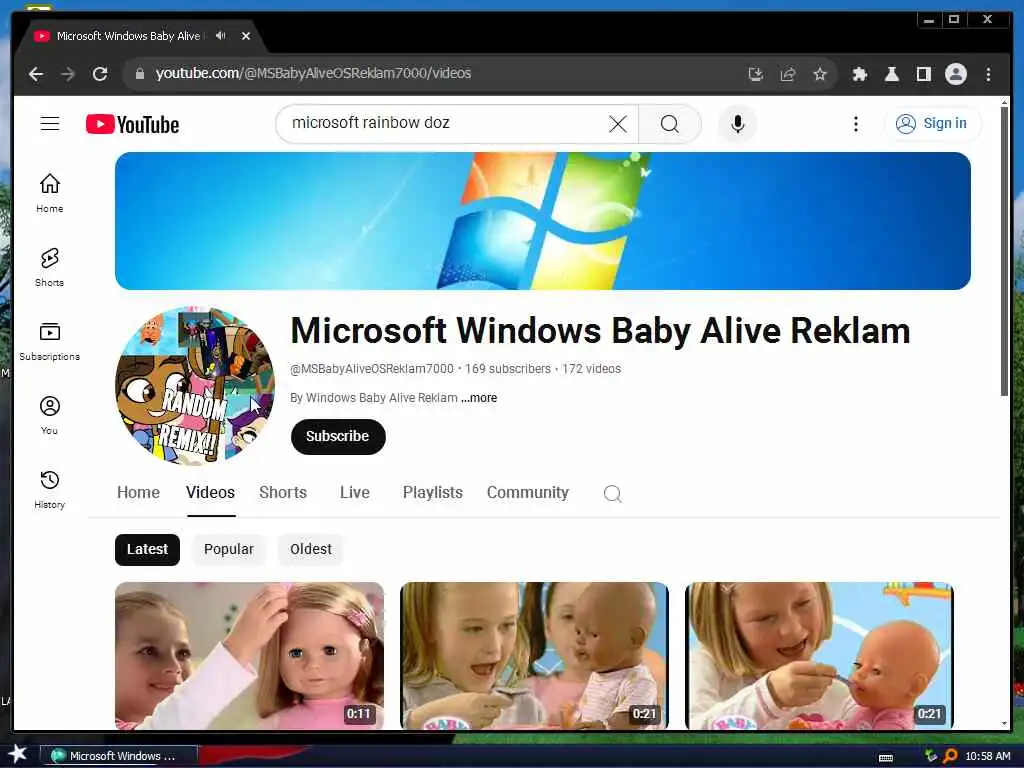Click the browser forward arrow
The width and height of the screenshot is (1024, 768).
[68, 74]
